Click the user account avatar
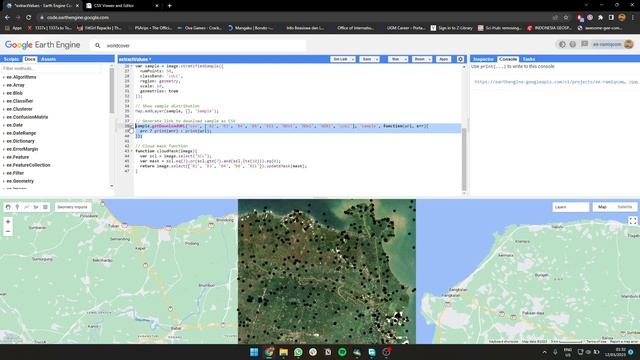The image size is (640, 360). 629,44
